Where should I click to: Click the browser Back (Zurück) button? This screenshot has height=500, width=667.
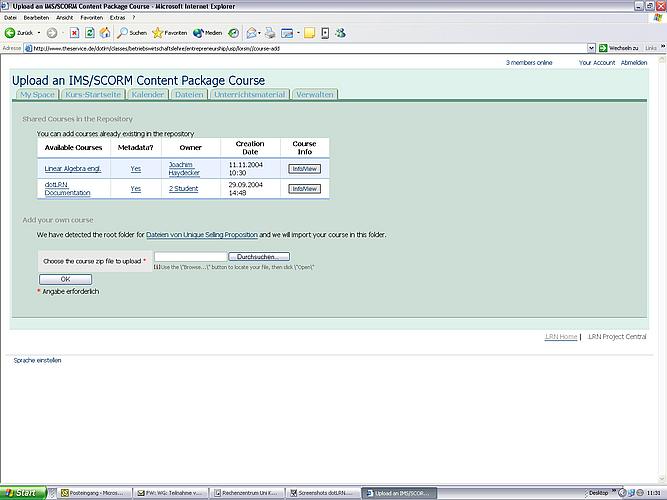click(22, 32)
